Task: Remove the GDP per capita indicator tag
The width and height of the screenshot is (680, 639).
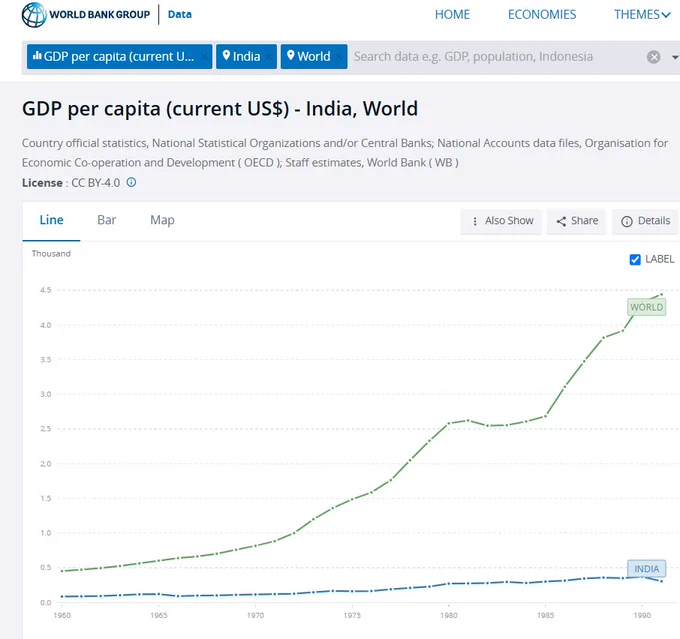Action: 204,56
